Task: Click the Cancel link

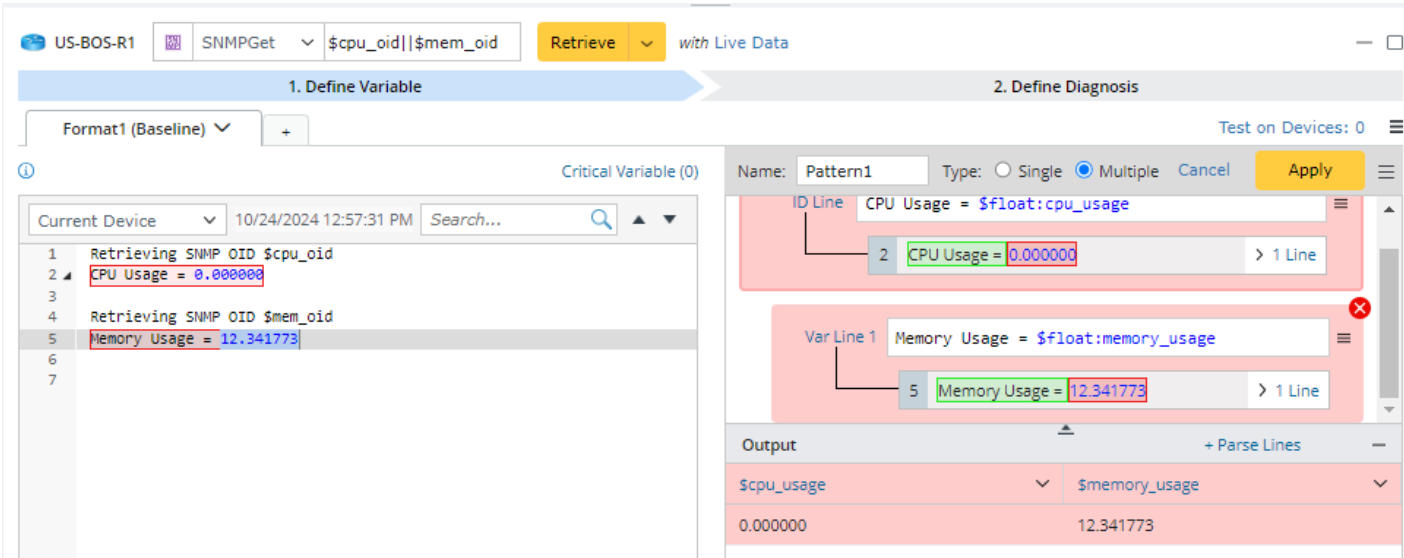Action: tap(1204, 170)
